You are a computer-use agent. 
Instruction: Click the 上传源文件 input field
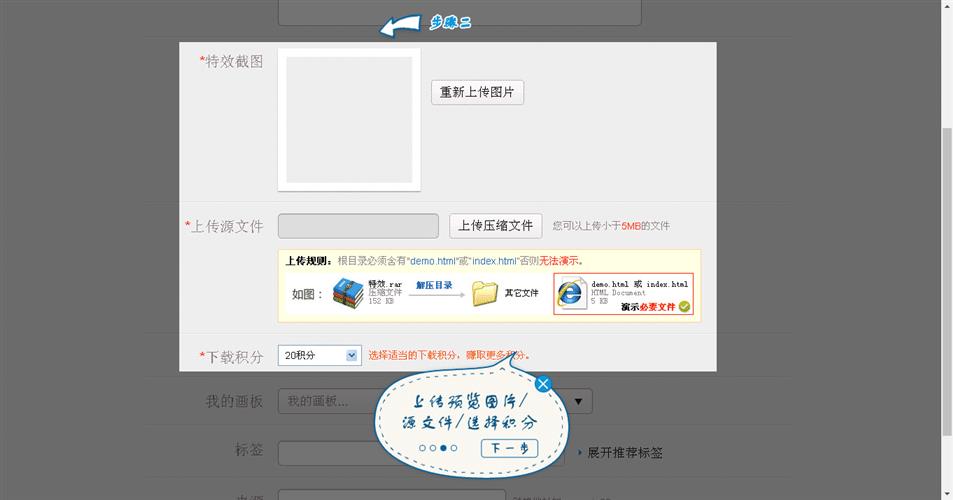358,226
